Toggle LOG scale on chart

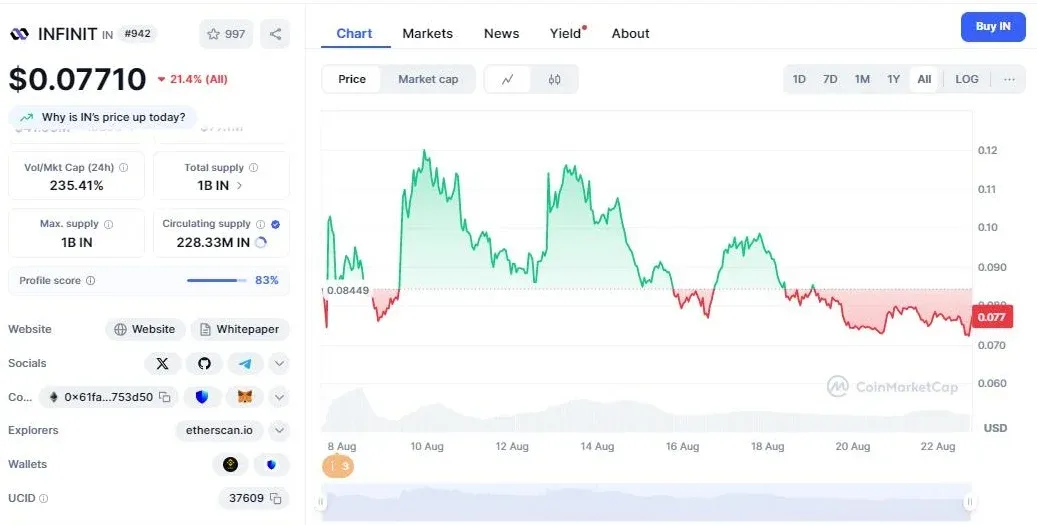point(966,79)
